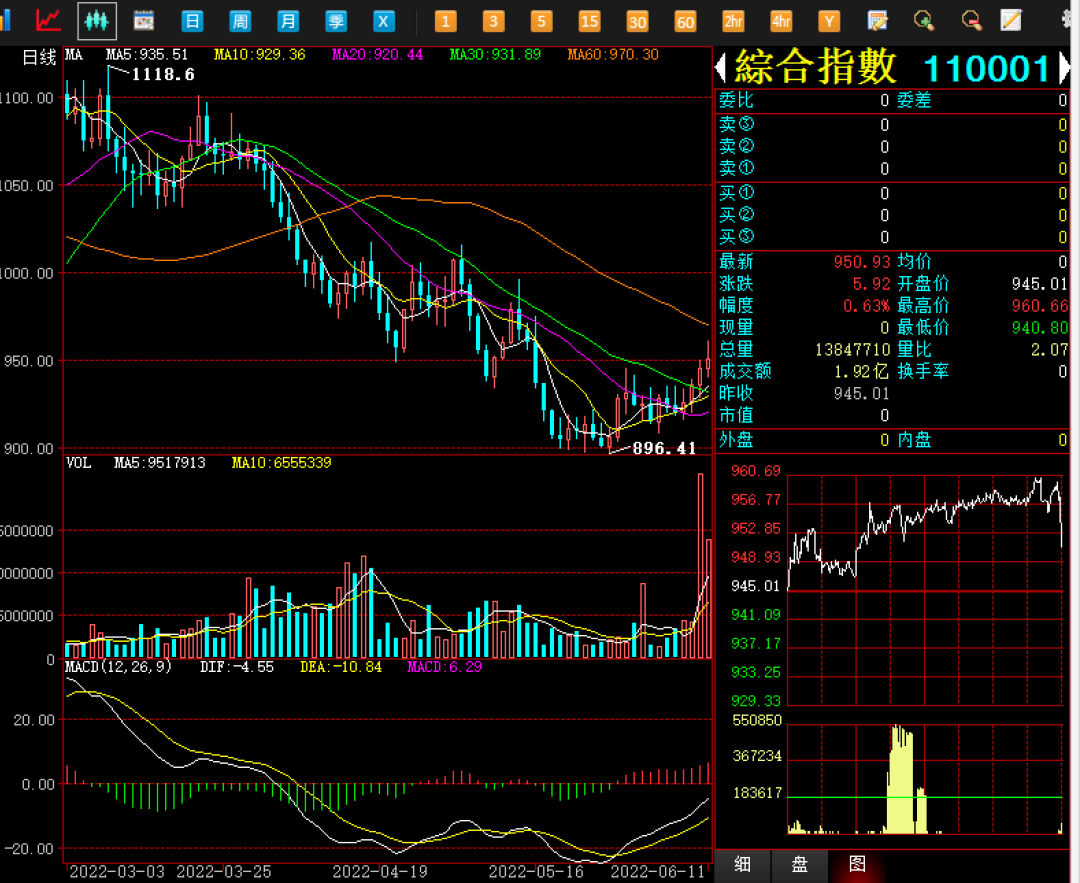Click the 日线 daily line label
The width and height of the screenshot is (1080, 883).
point(39,57)
